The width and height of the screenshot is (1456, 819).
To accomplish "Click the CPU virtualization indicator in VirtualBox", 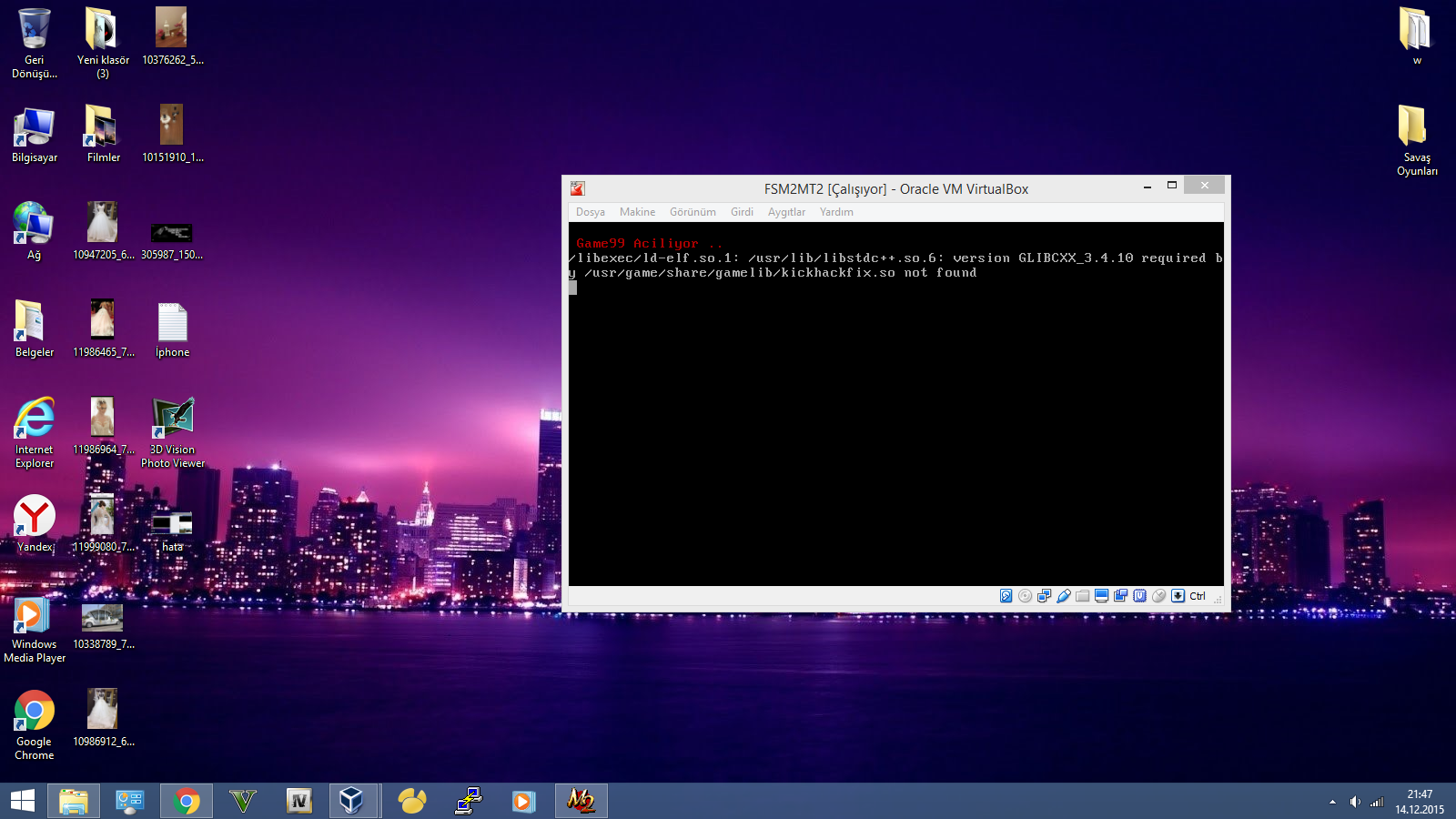I will (1139, 596).
